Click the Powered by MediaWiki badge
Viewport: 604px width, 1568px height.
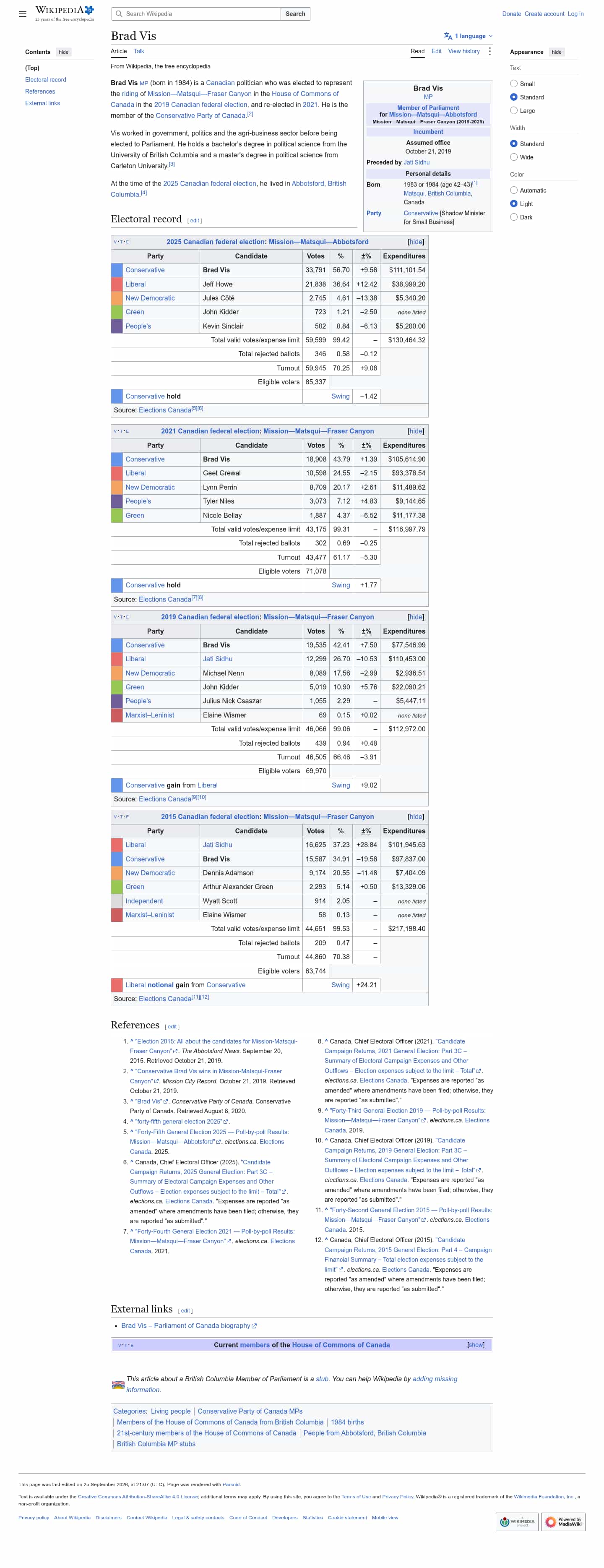pyautogui.click(x=563, y=1522)
